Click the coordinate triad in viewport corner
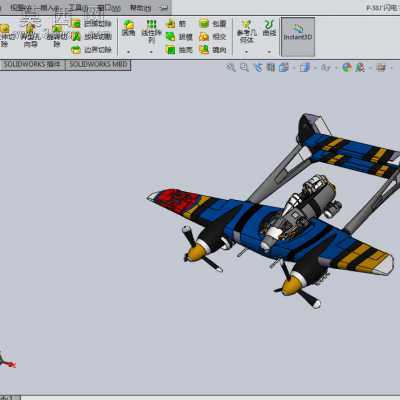 [x=7, y=360]
